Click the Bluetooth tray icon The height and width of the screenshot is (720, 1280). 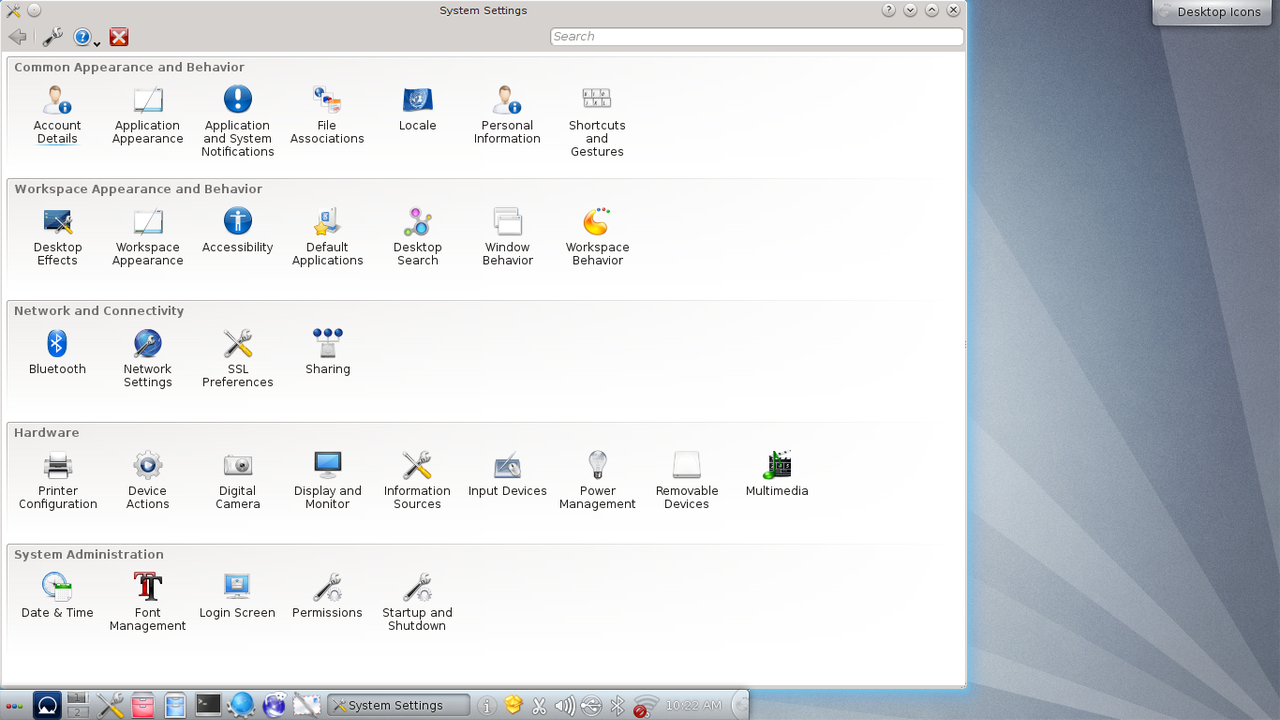pos(617,706)
